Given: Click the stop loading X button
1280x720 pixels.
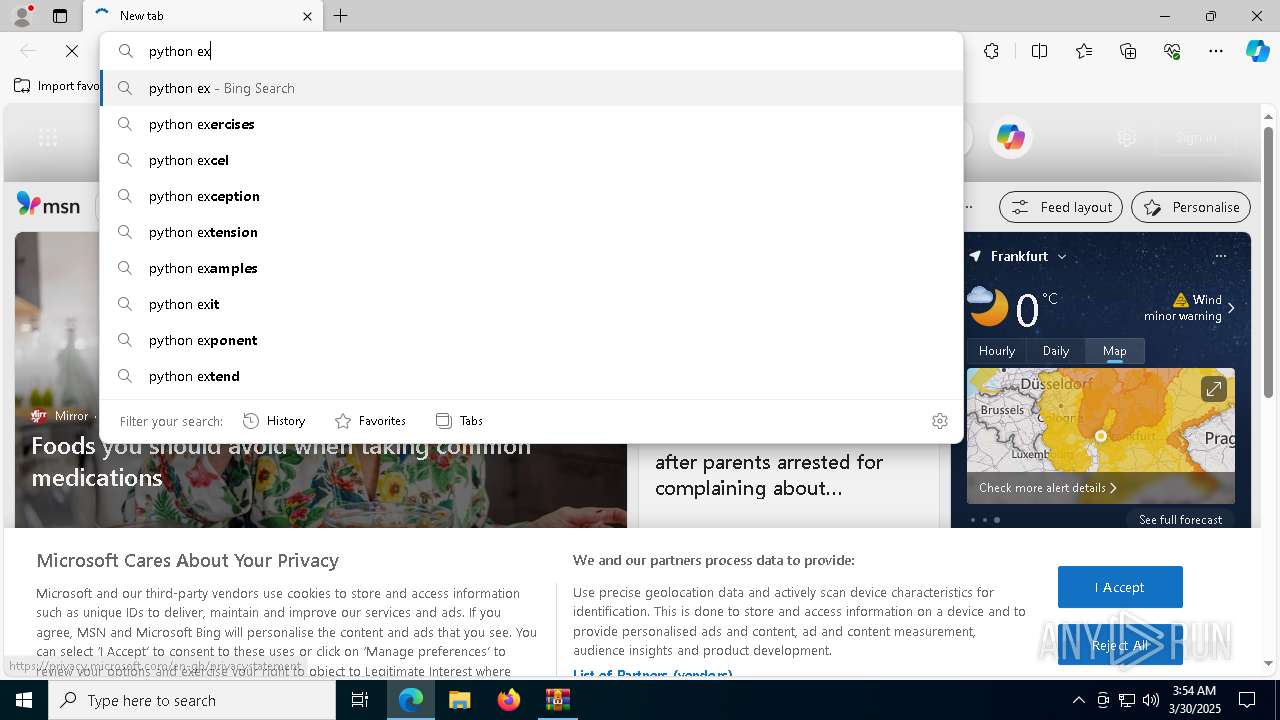Looking at the screenshot, I should [72, 51].
